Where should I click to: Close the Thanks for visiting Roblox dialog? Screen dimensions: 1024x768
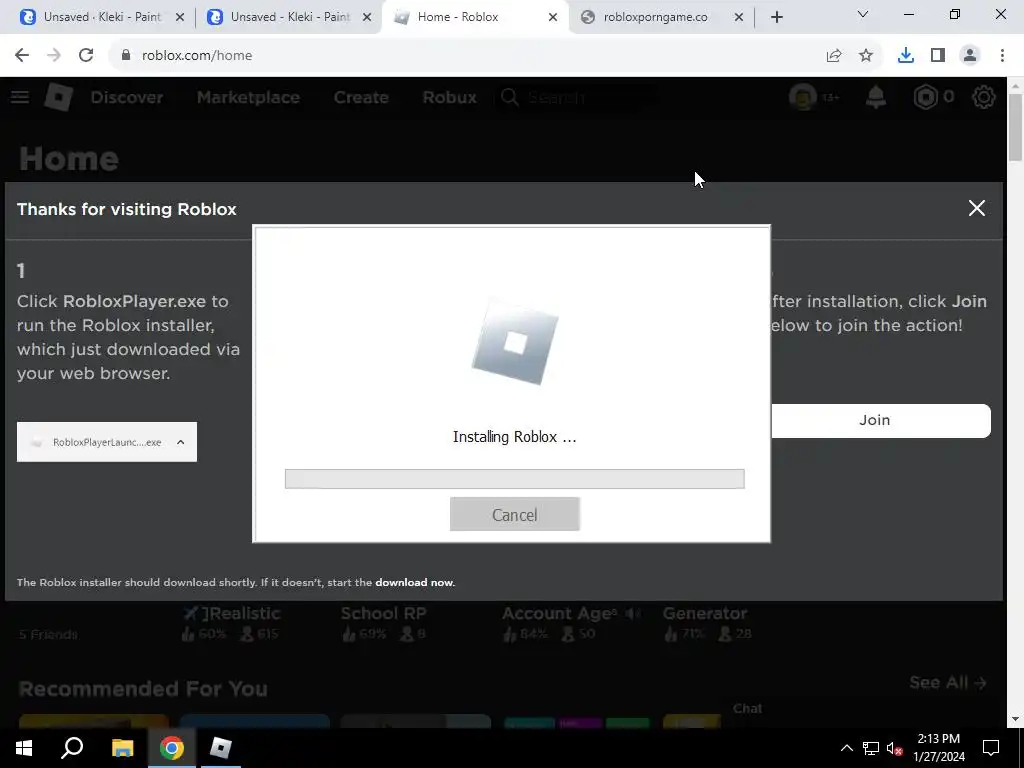click(x=976, y=208)
